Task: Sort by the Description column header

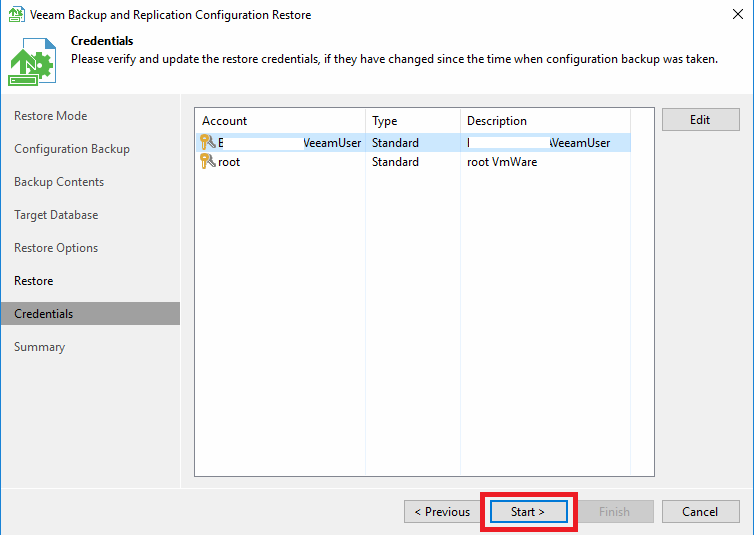Action: [x=545, y=121]
